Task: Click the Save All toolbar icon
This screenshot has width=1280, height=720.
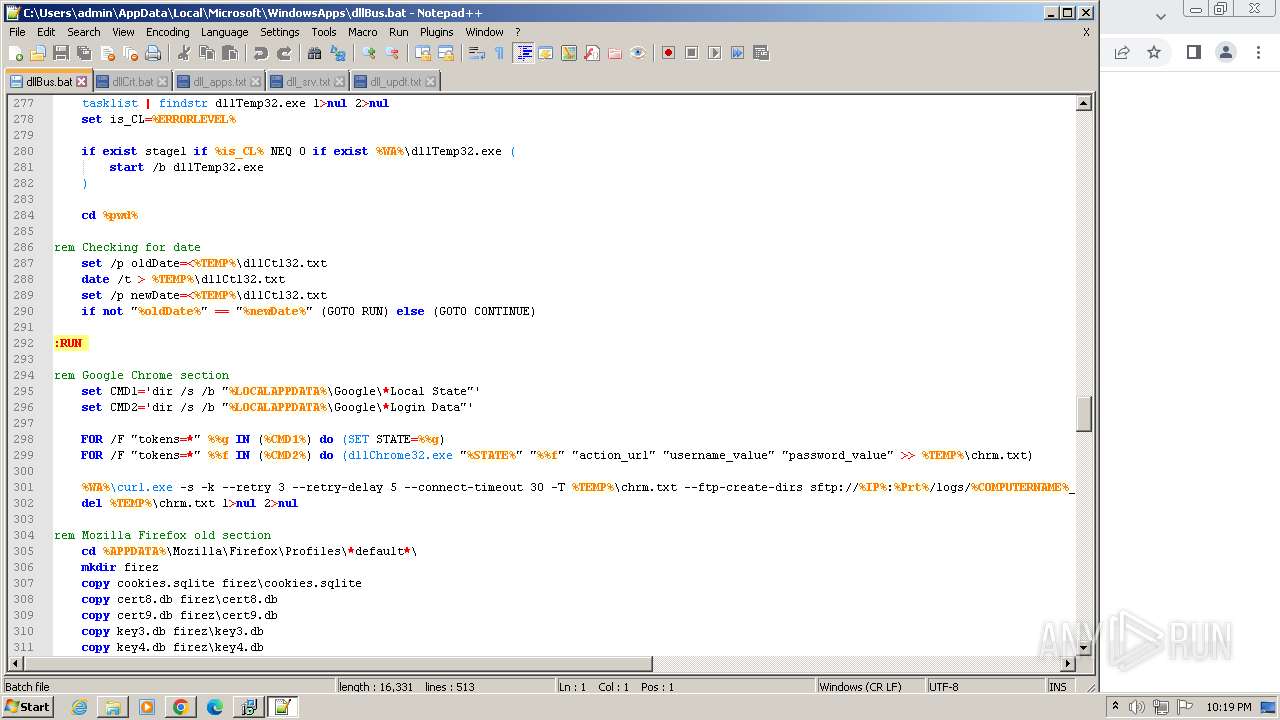Action: point(84,53)
